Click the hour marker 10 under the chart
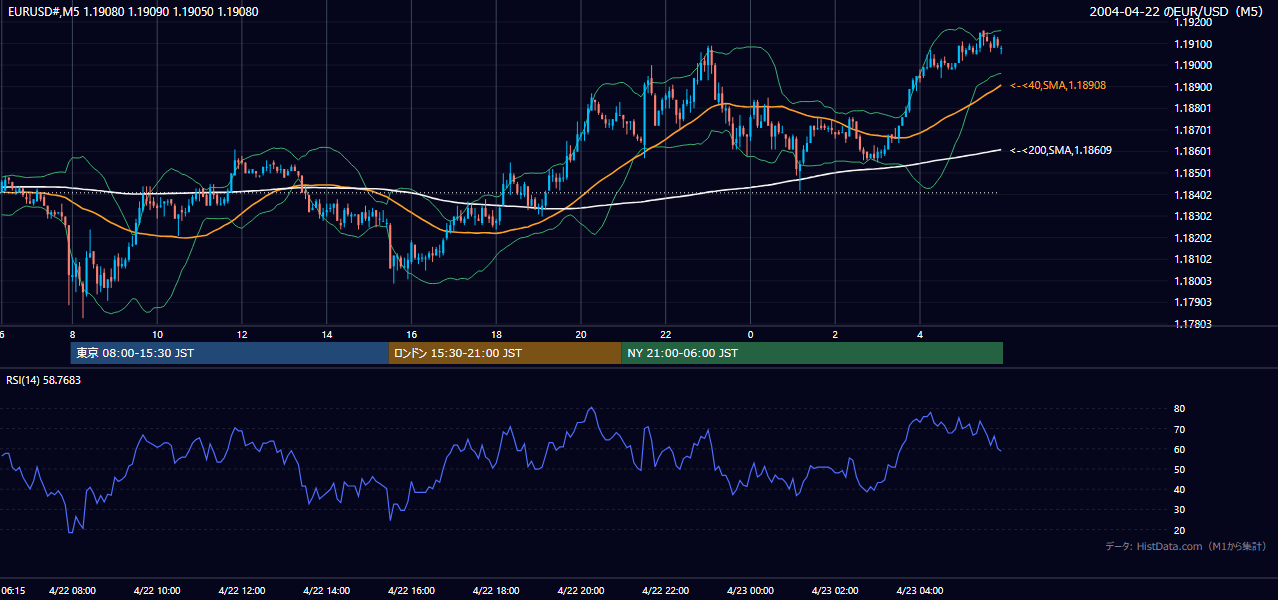 (x=157, y=334)
